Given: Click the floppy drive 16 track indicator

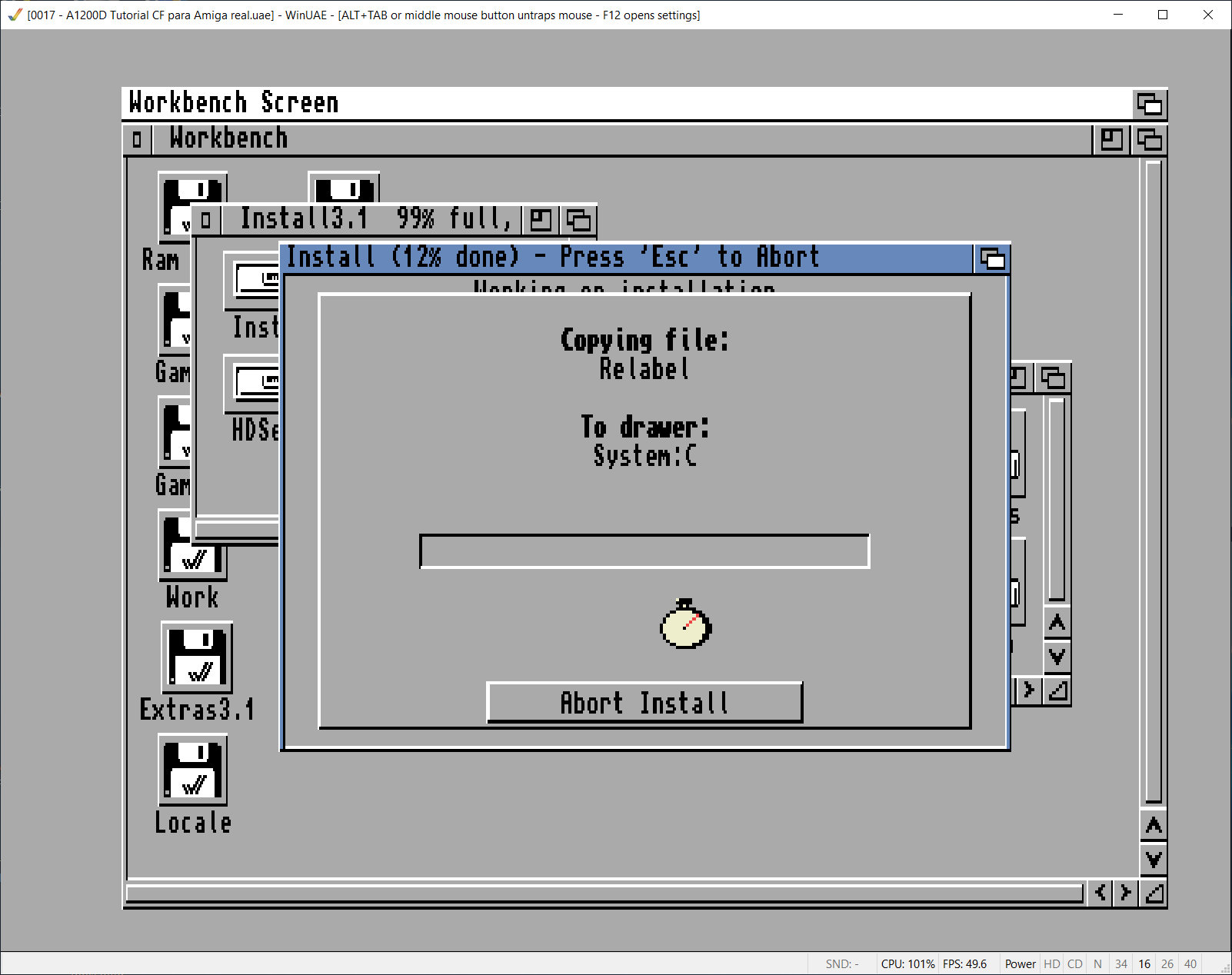Looking at the screenshot, I should pyautogui.click(x=1144, y=963).
